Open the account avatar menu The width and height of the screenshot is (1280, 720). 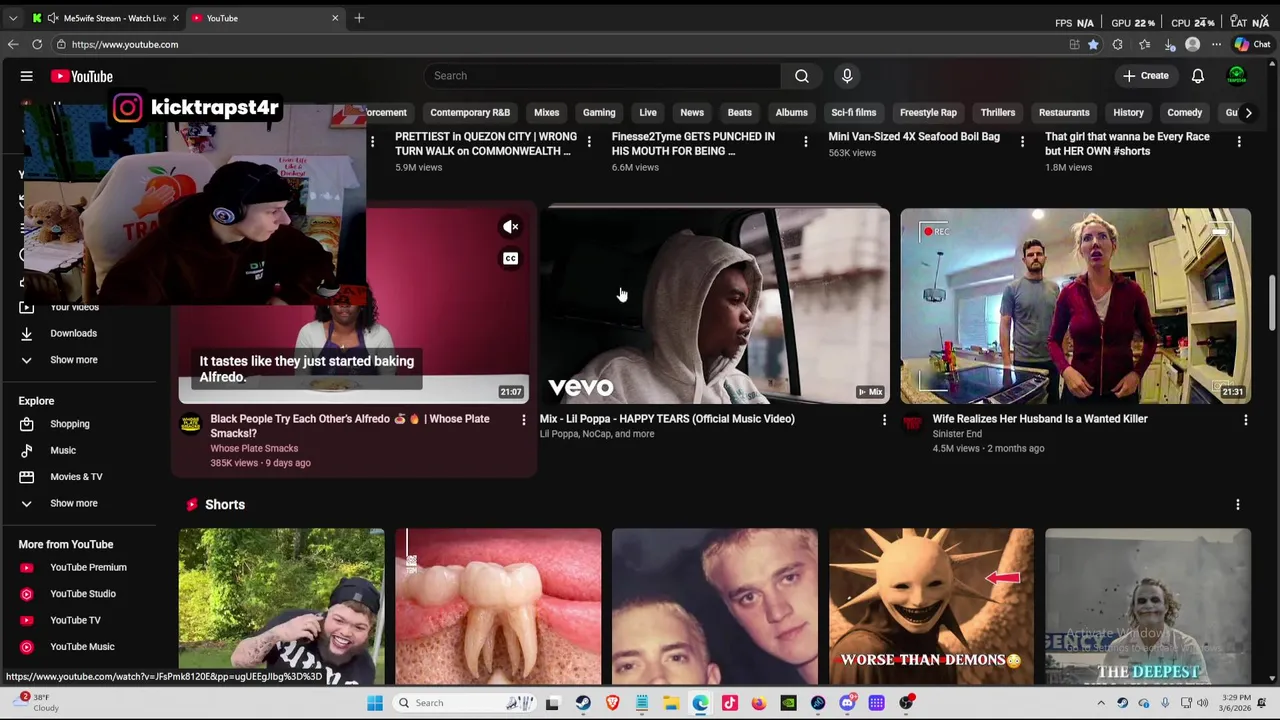click(1237, 76)
